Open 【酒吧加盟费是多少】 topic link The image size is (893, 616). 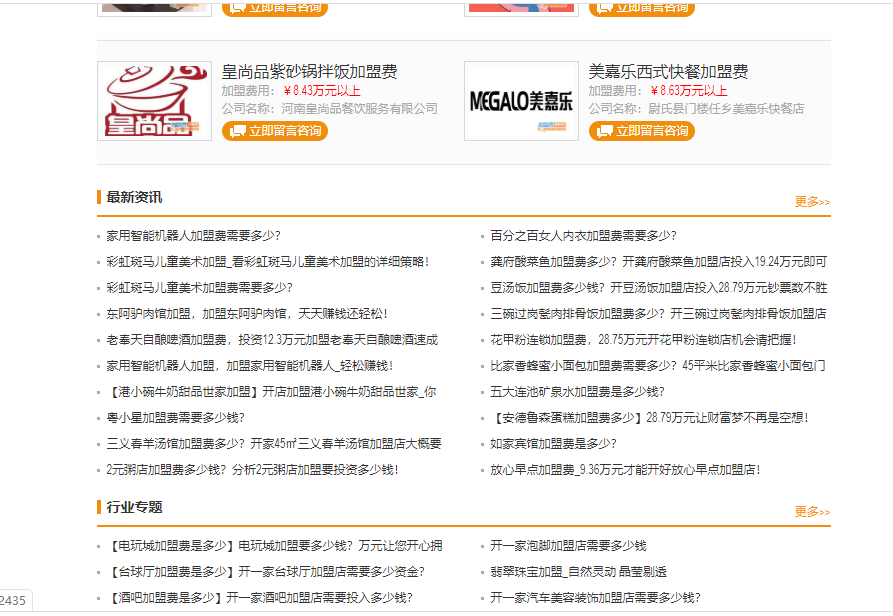point(260,598)
